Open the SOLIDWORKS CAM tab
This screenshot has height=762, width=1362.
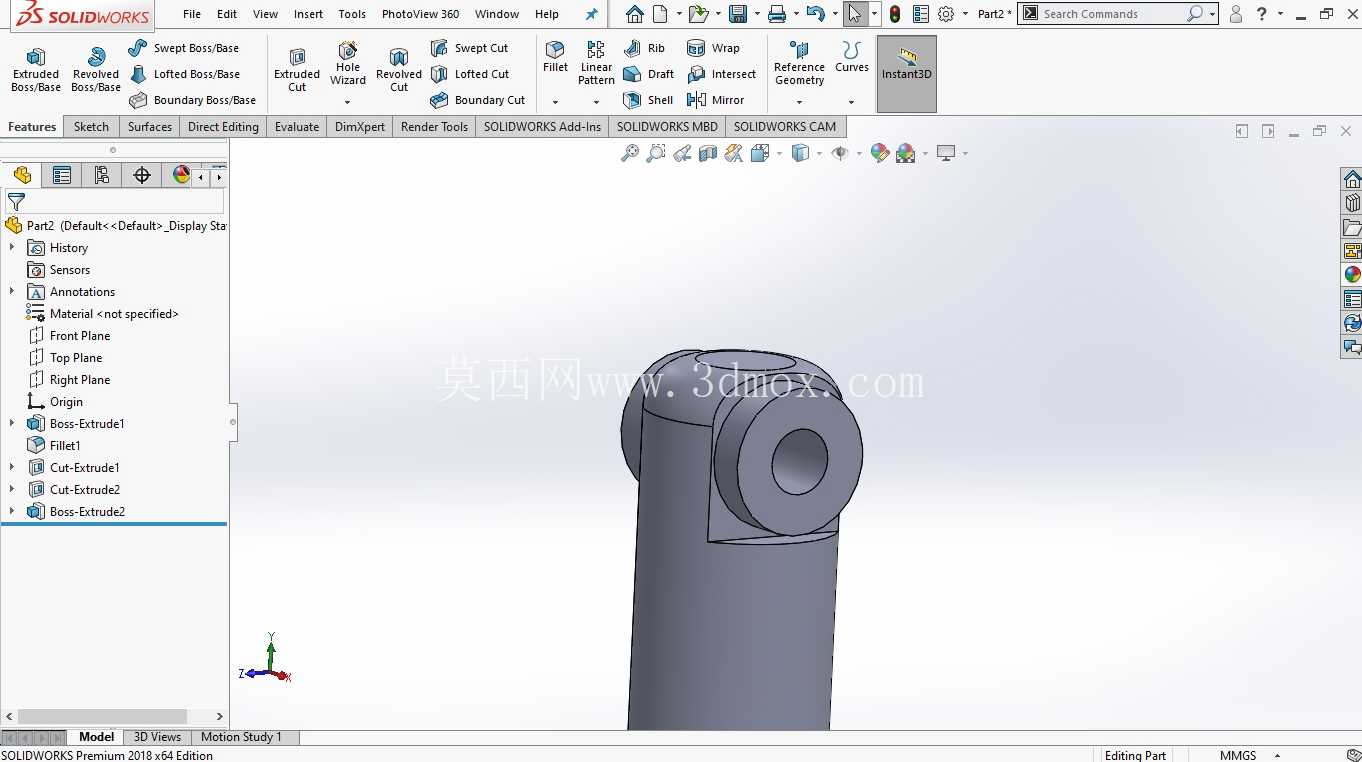785,127
